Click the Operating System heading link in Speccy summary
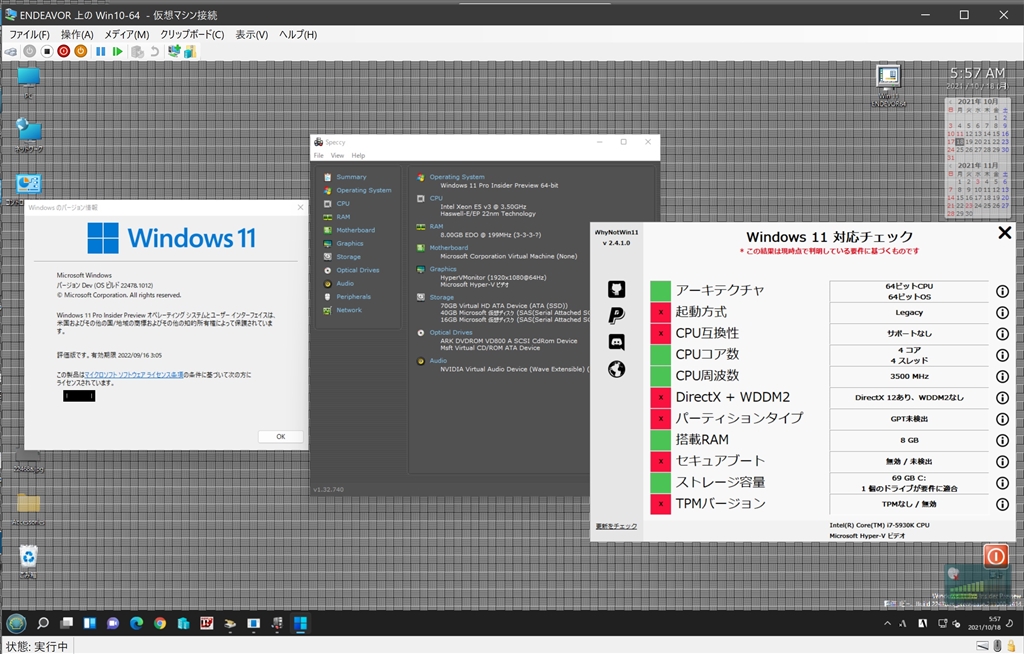The height and width of the screenshot is (654, 1024). pyautogui.click(x=456, y=177)
